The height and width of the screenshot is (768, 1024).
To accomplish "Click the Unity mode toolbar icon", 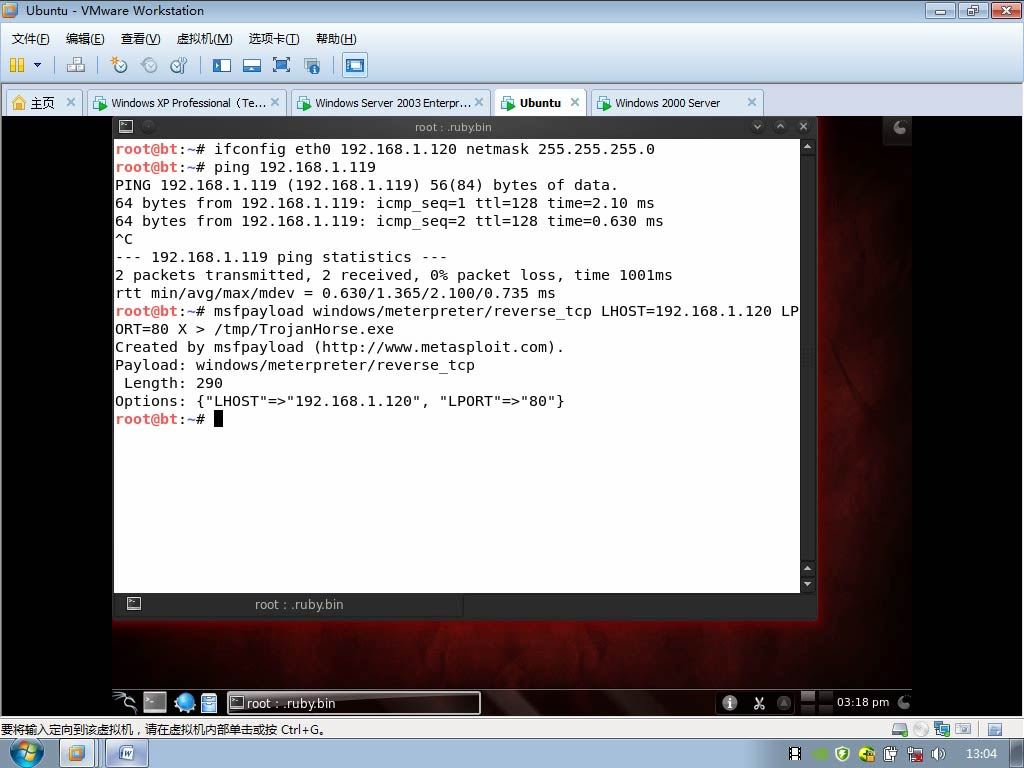I will tap(312, 65).
